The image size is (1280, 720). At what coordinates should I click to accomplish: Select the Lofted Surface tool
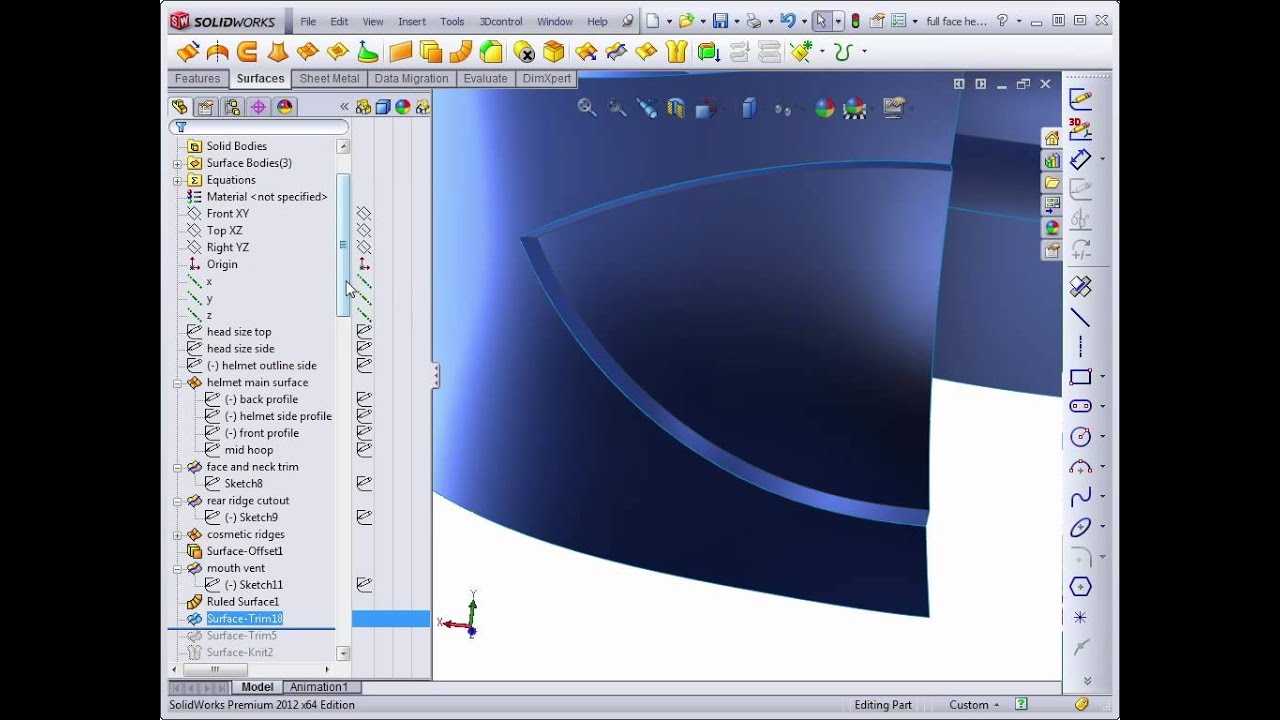pos(277,52)
